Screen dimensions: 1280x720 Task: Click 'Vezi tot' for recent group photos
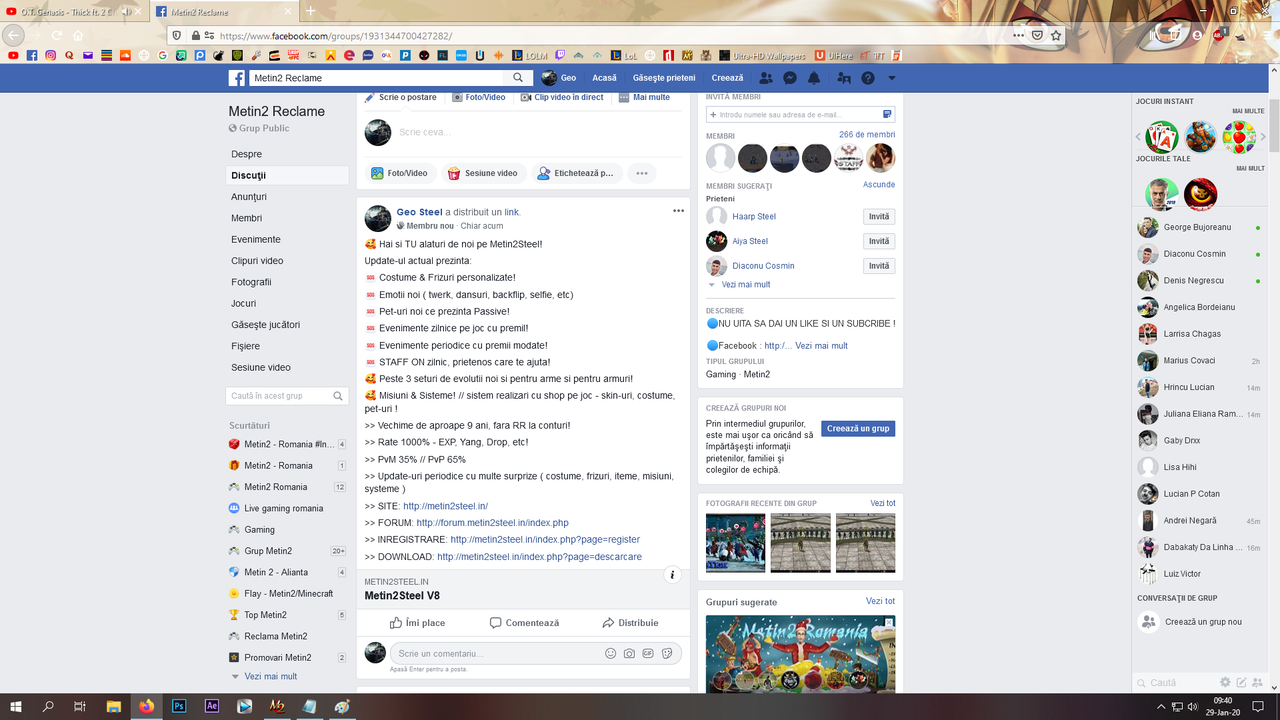click(883, 503)
